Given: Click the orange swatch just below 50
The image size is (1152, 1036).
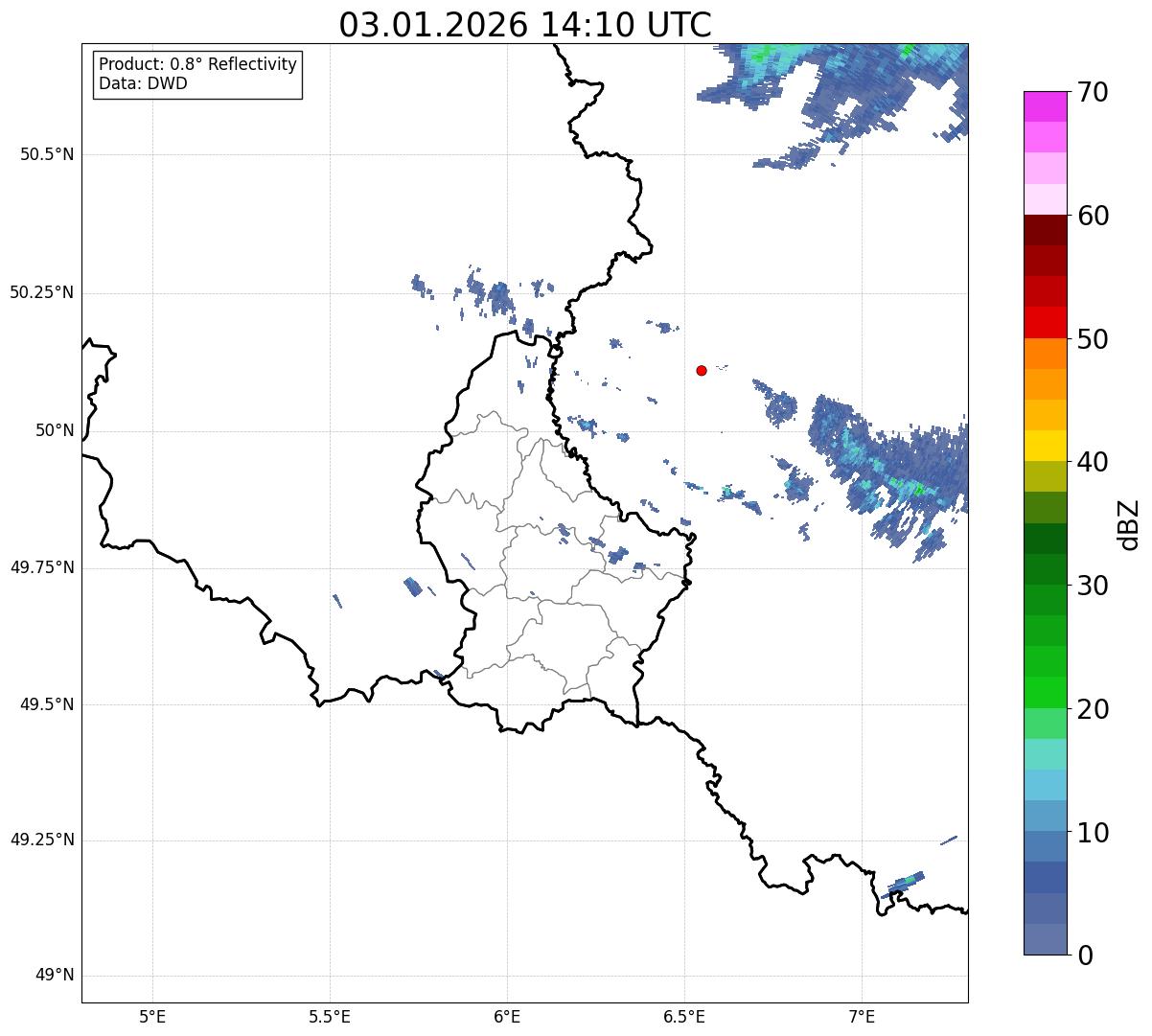Looking at the screenshot, I should point(1046,354).
